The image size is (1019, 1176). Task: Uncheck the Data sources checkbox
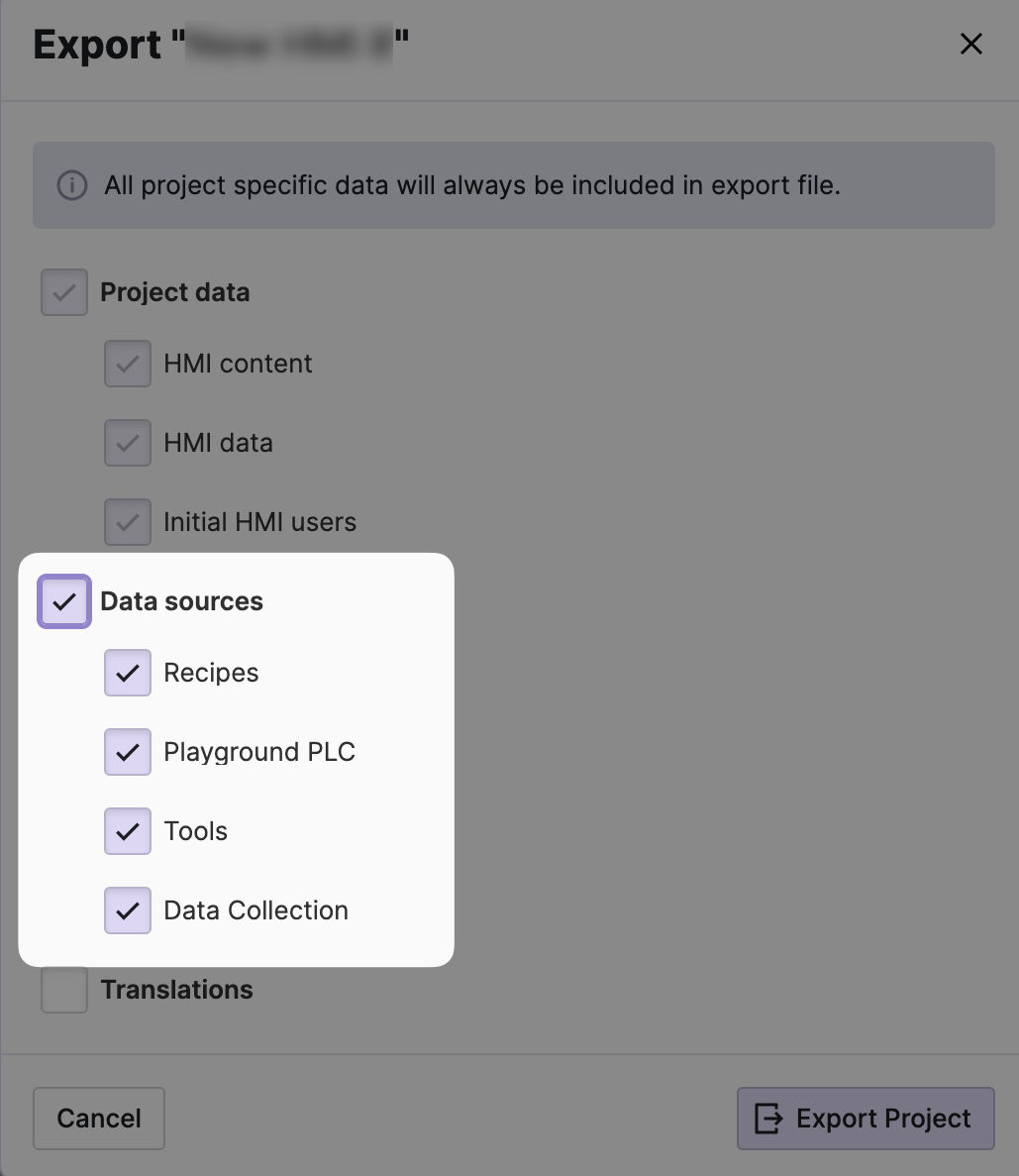[64, 601]
